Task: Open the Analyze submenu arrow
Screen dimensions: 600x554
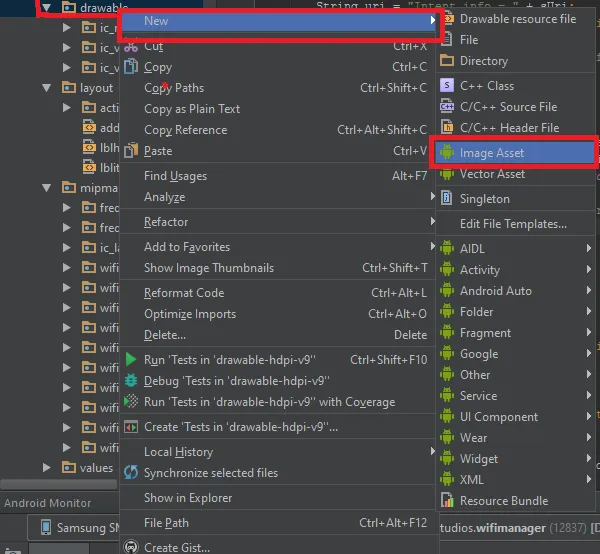Action: [432, 197]
